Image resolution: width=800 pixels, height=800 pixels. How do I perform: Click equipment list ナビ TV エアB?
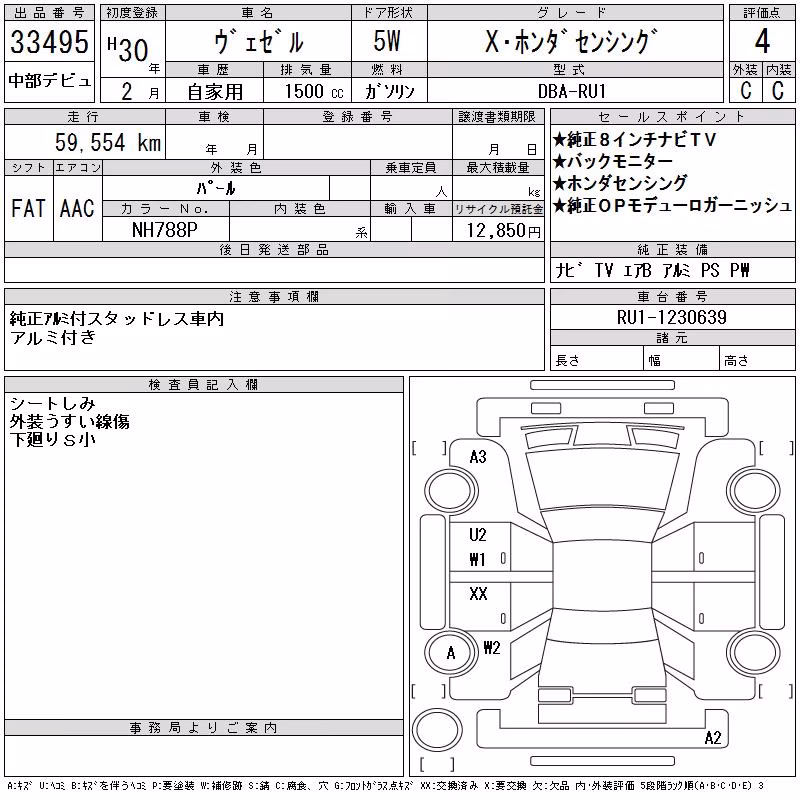click(x=604, y=270)
